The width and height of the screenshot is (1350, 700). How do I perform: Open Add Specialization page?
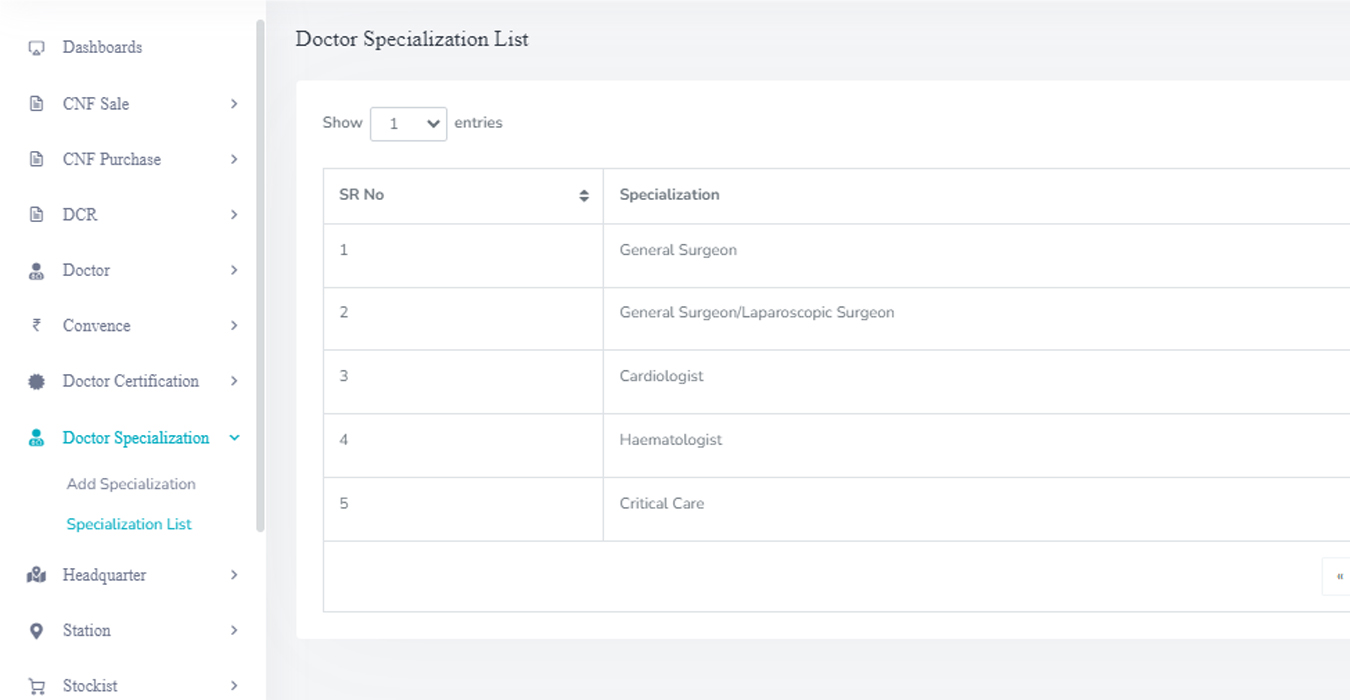click(x=131, y=484)
